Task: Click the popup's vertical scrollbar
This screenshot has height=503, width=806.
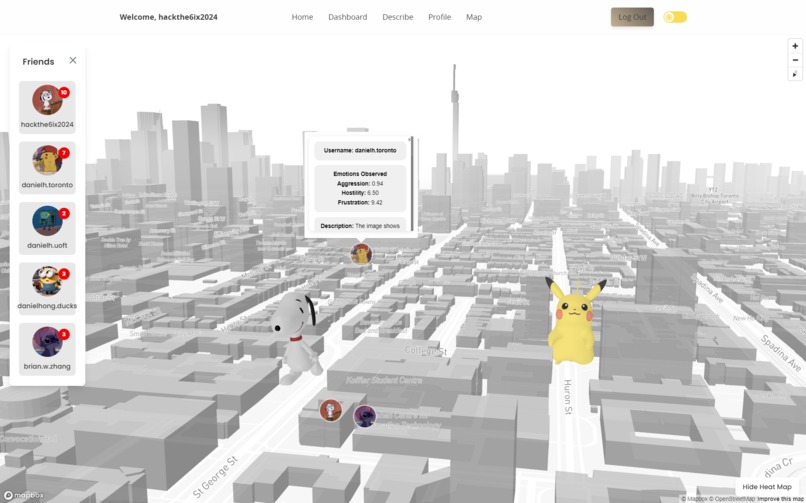Action: (x=412, y=185)
